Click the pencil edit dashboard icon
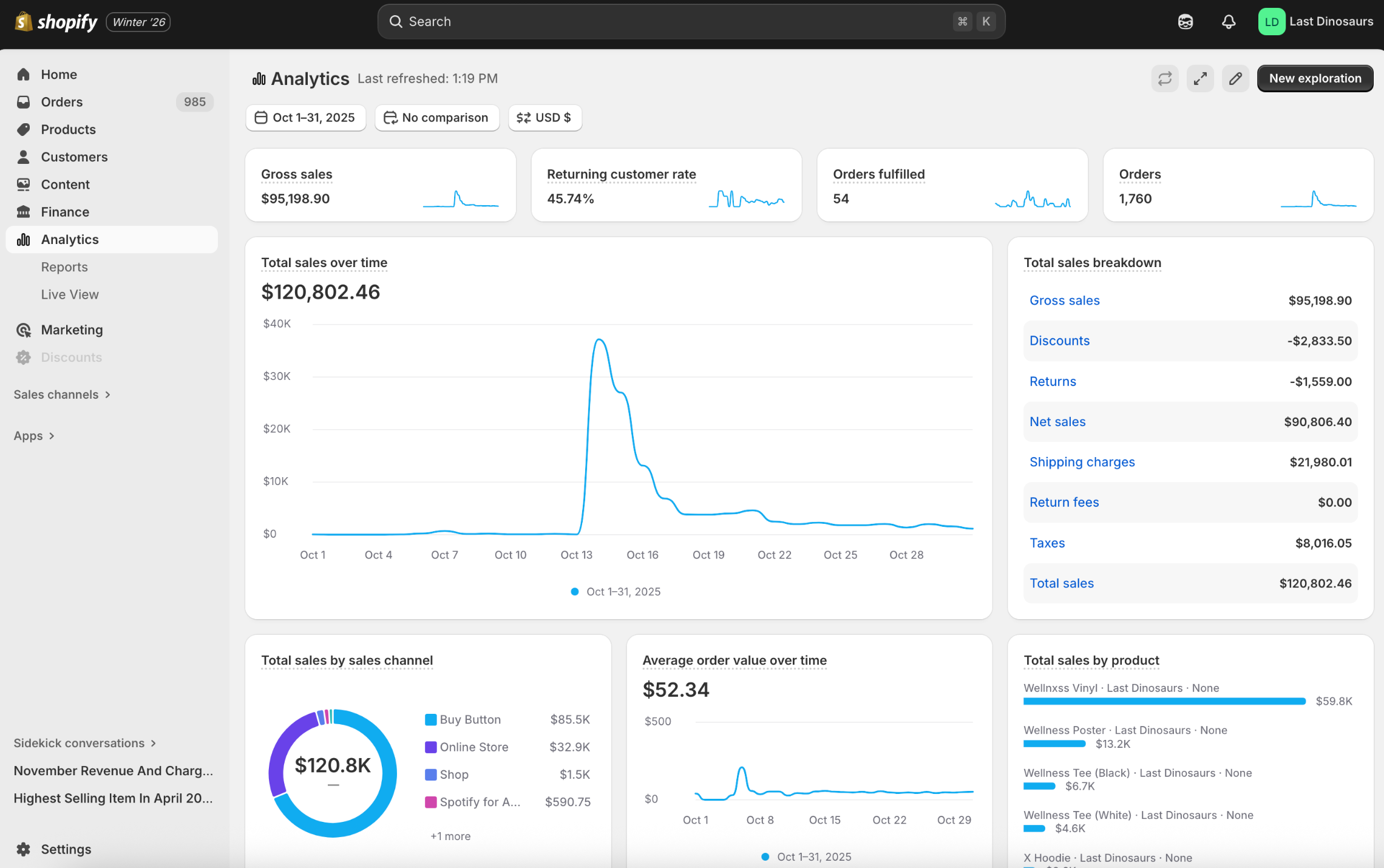This screenshot has width=1384, height=868. point(1235,79)
